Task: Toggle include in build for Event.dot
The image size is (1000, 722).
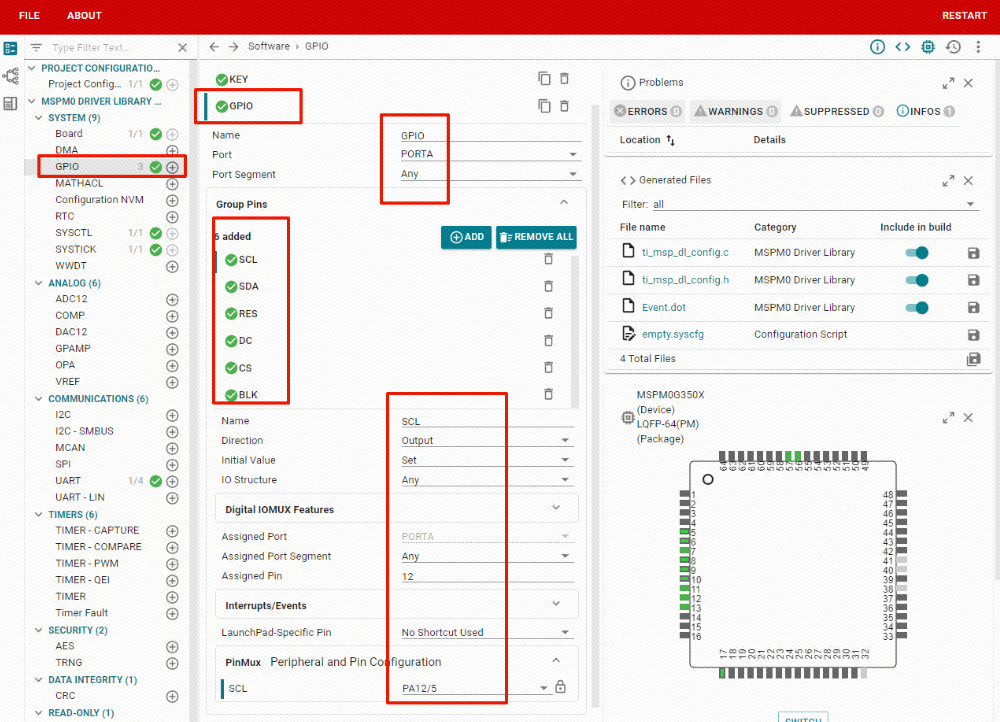Action: (x=917, y=307)
